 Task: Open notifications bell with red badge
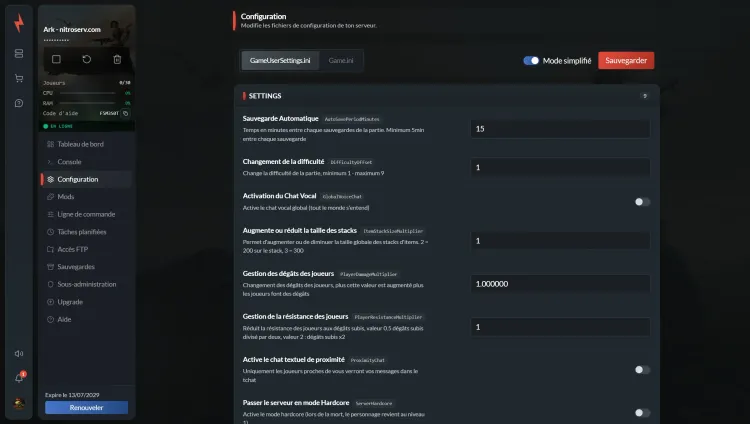pos(19,378)
